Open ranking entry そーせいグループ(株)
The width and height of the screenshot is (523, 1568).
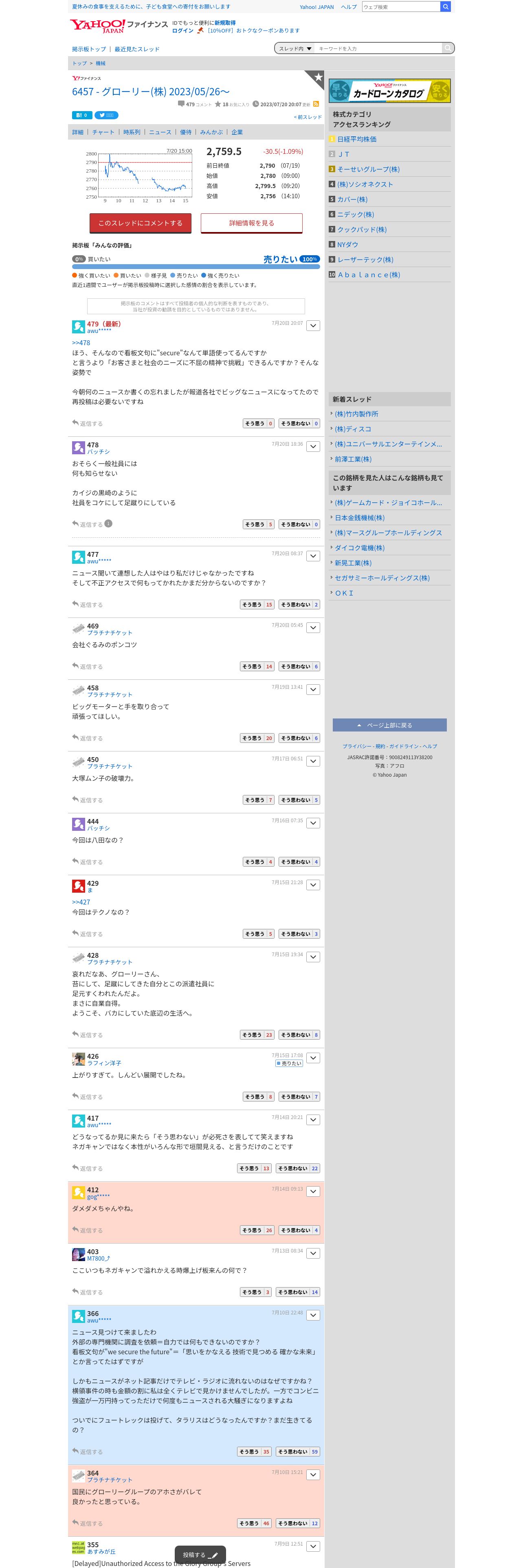(368, 169)
